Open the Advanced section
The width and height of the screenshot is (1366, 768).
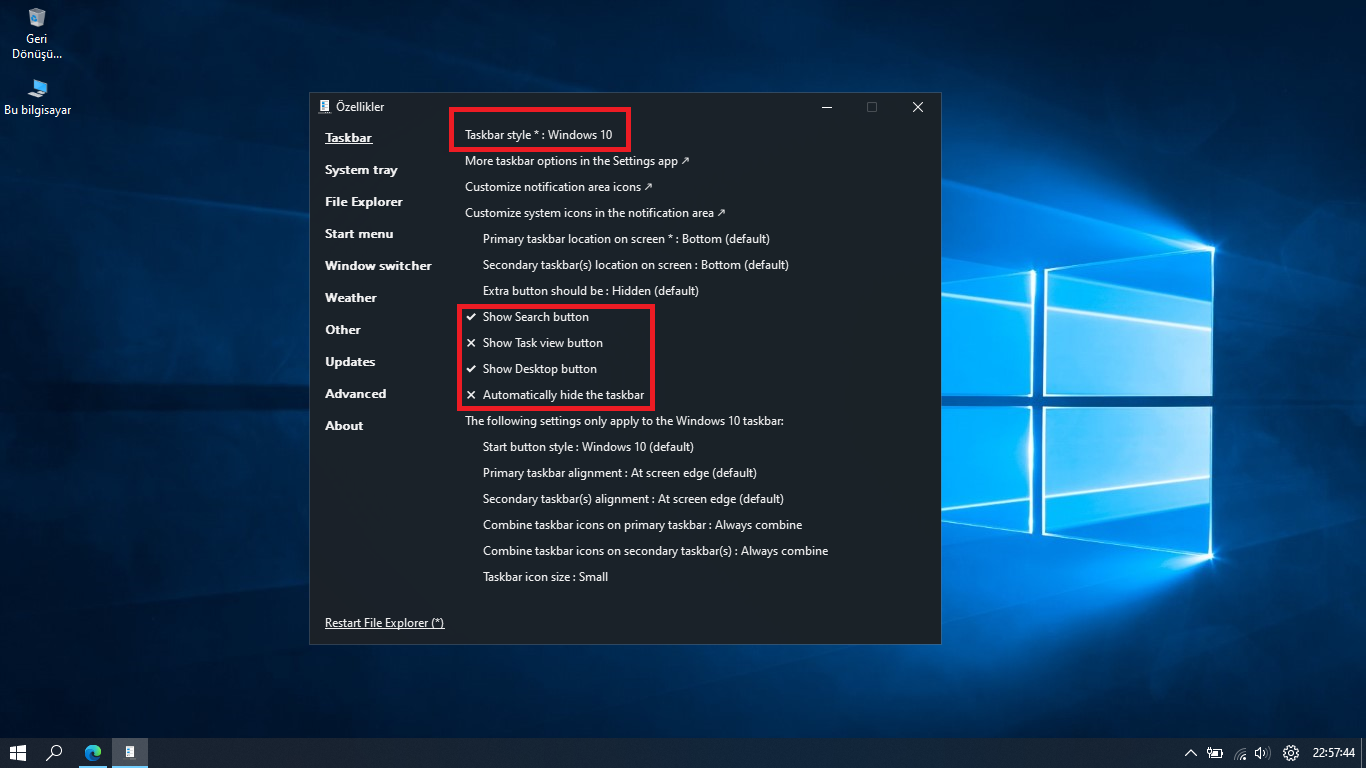pos(355,394)
